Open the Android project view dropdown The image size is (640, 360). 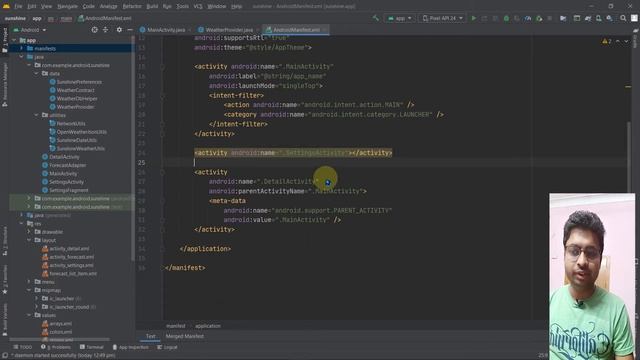coord(30,30)
